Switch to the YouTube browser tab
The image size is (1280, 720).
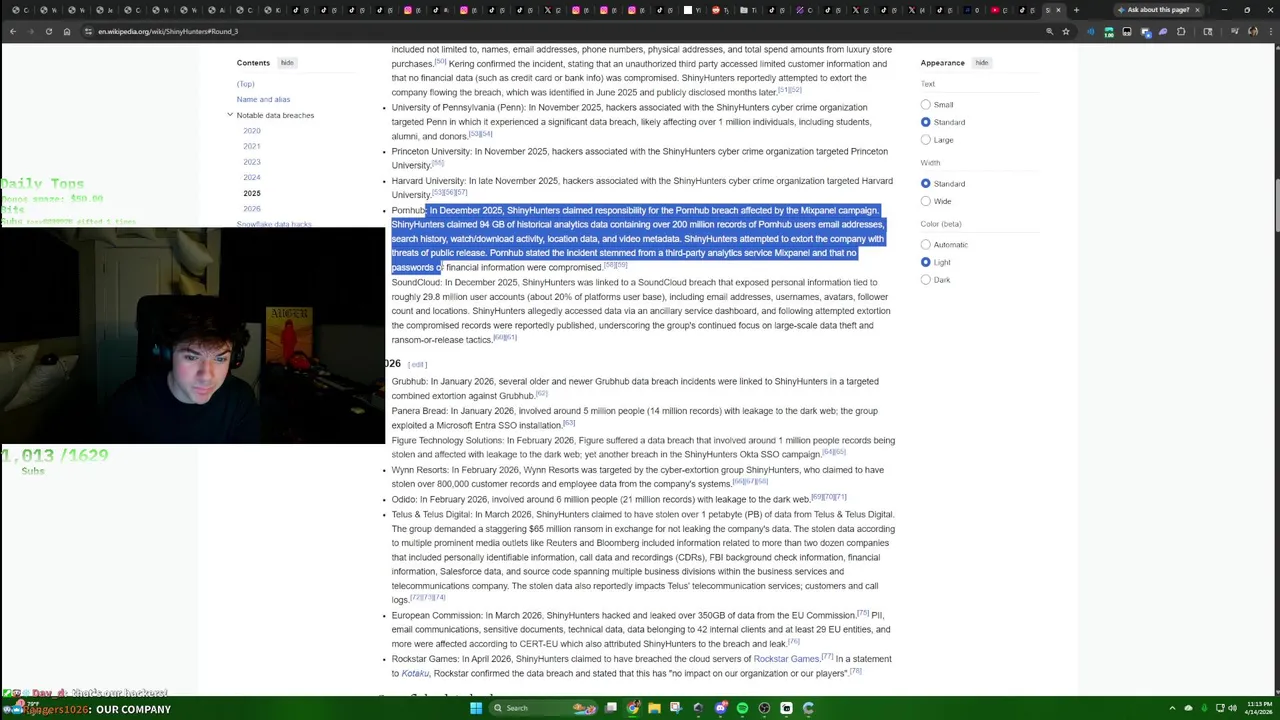(999, 10)
